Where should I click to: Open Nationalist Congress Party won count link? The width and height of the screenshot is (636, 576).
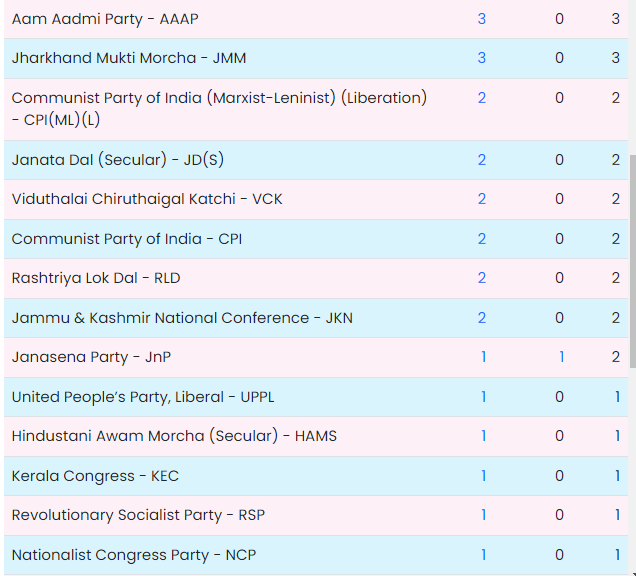click(483, 555)
